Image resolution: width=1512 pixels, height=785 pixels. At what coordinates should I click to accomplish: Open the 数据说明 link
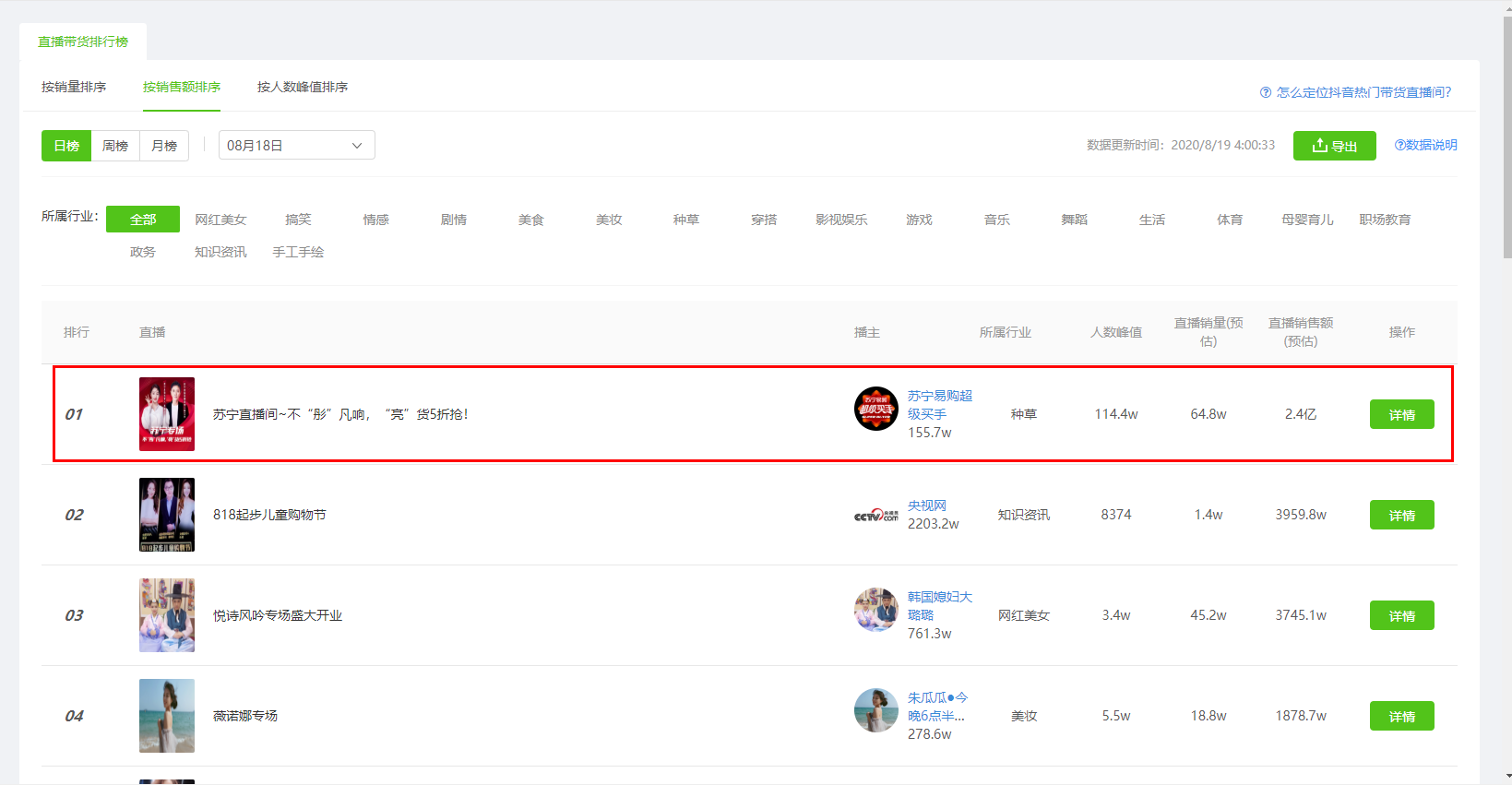coord(1425,145)
